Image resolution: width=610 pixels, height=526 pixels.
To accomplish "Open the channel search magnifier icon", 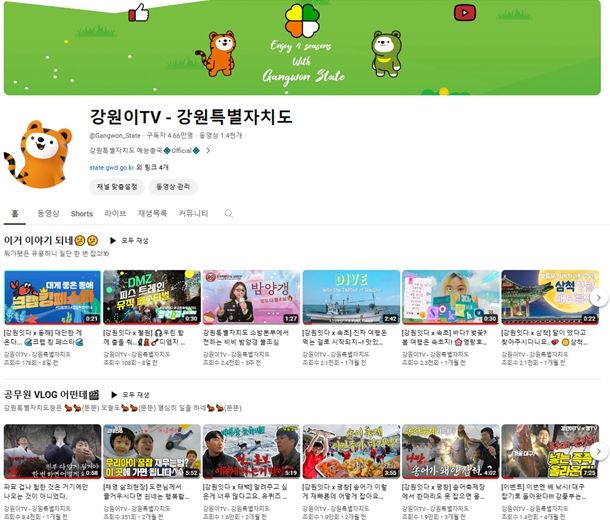I will pos(229,214).
